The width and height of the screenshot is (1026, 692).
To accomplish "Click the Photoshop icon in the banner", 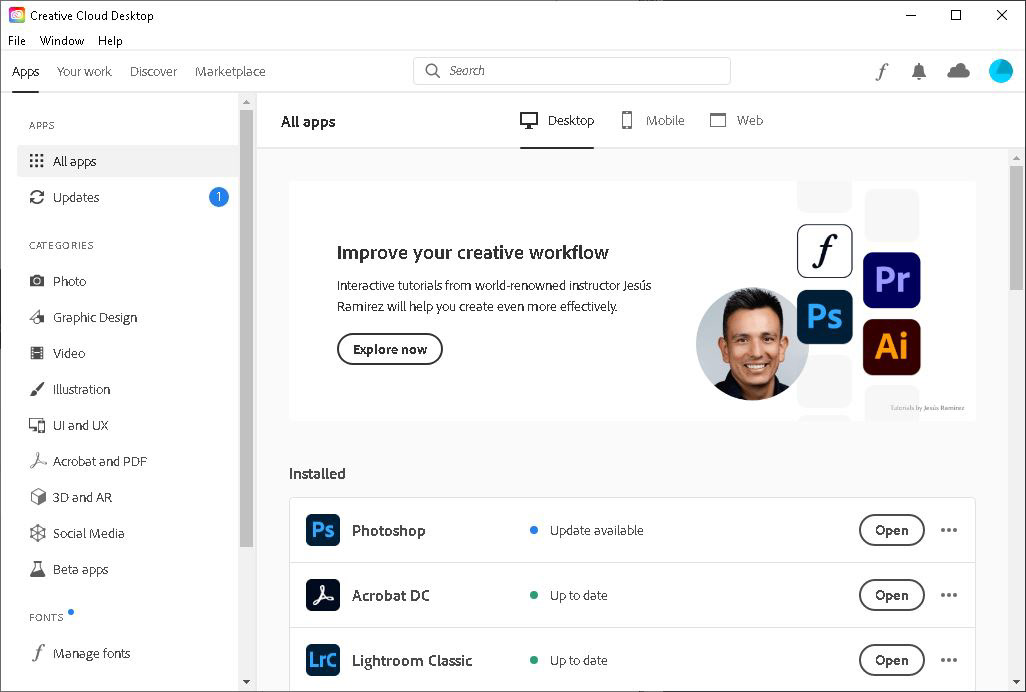I will (x=824, y=317).
